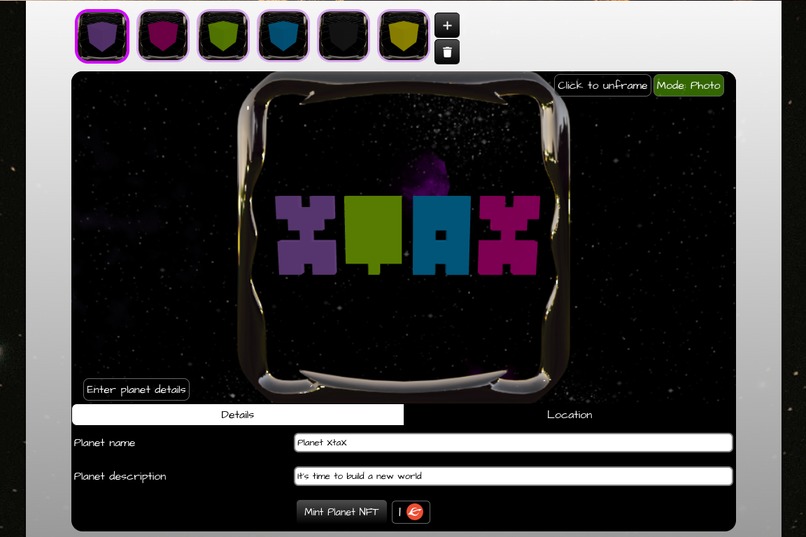Click to unframe button

tap(602, 85)
